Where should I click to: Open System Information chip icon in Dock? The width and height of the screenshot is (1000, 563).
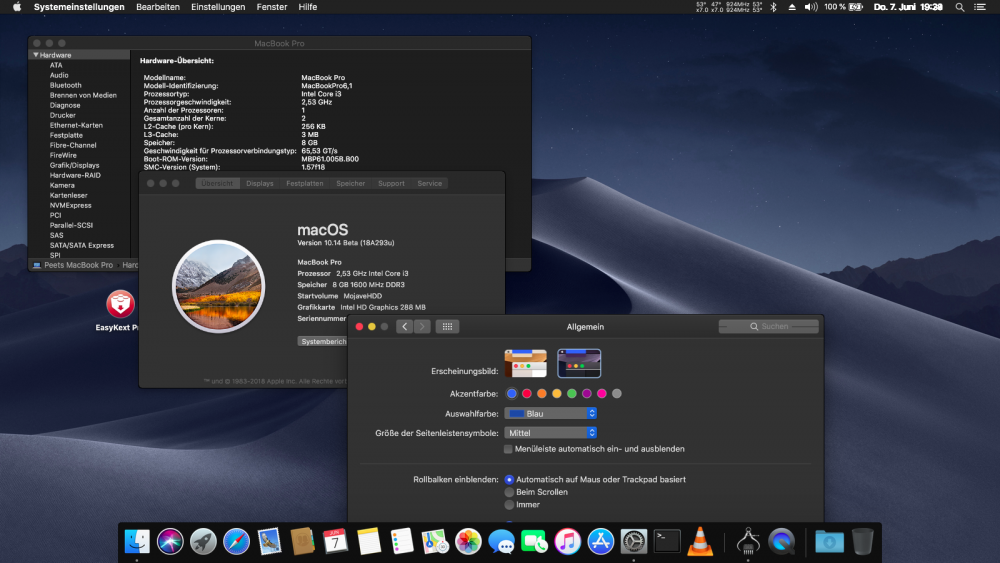pos(748,542)
